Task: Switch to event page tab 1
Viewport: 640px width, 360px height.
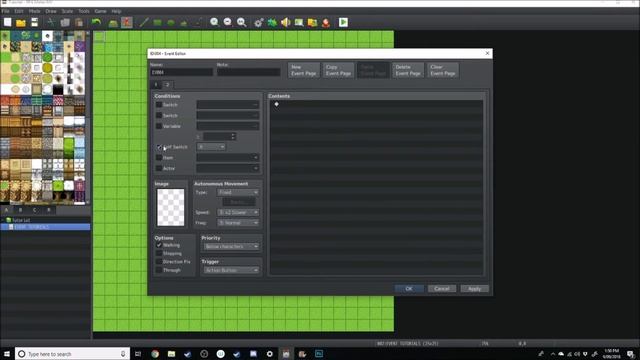Action: coord(156,85)
